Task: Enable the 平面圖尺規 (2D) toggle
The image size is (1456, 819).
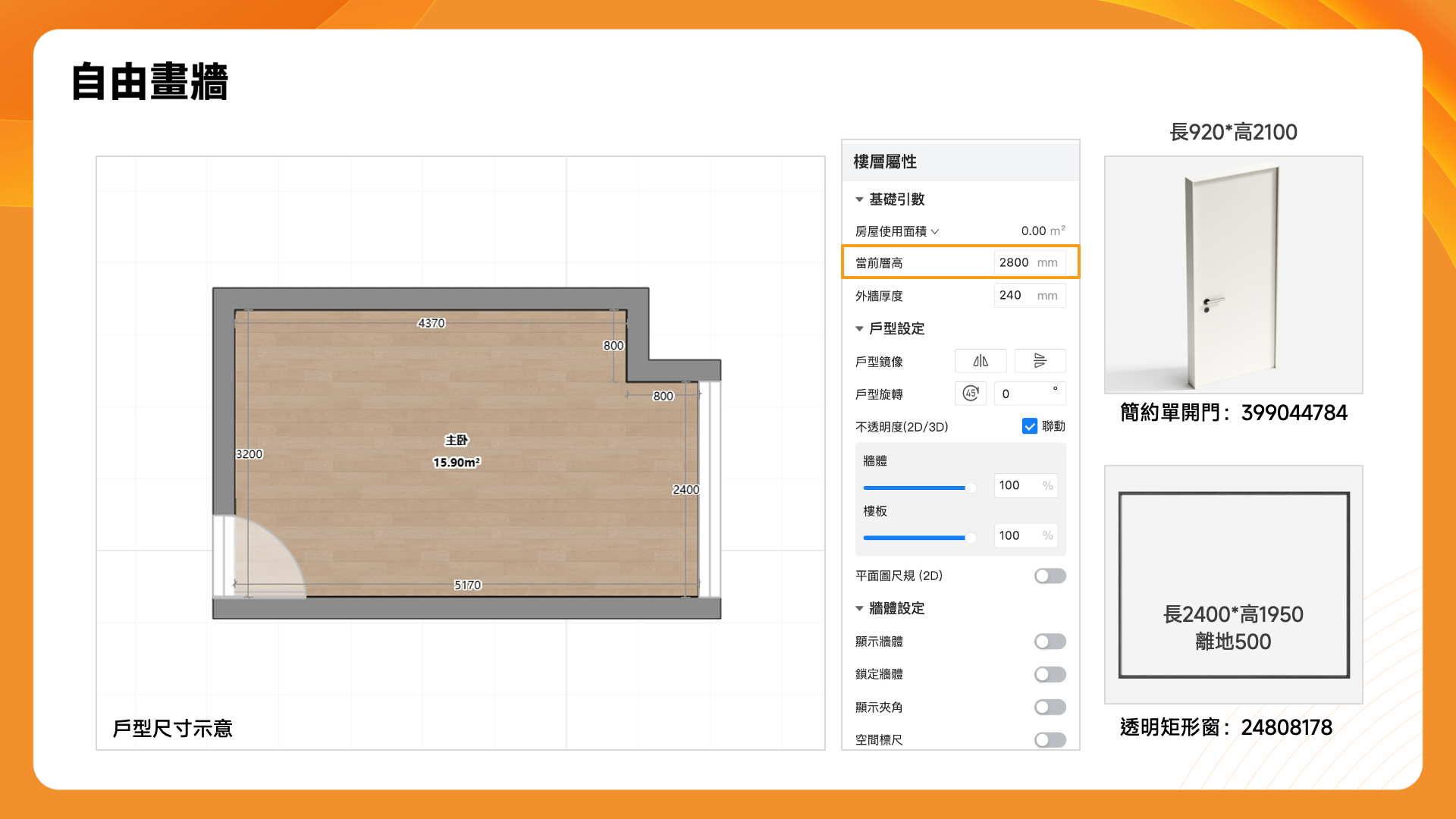Action: [1050, 576]
